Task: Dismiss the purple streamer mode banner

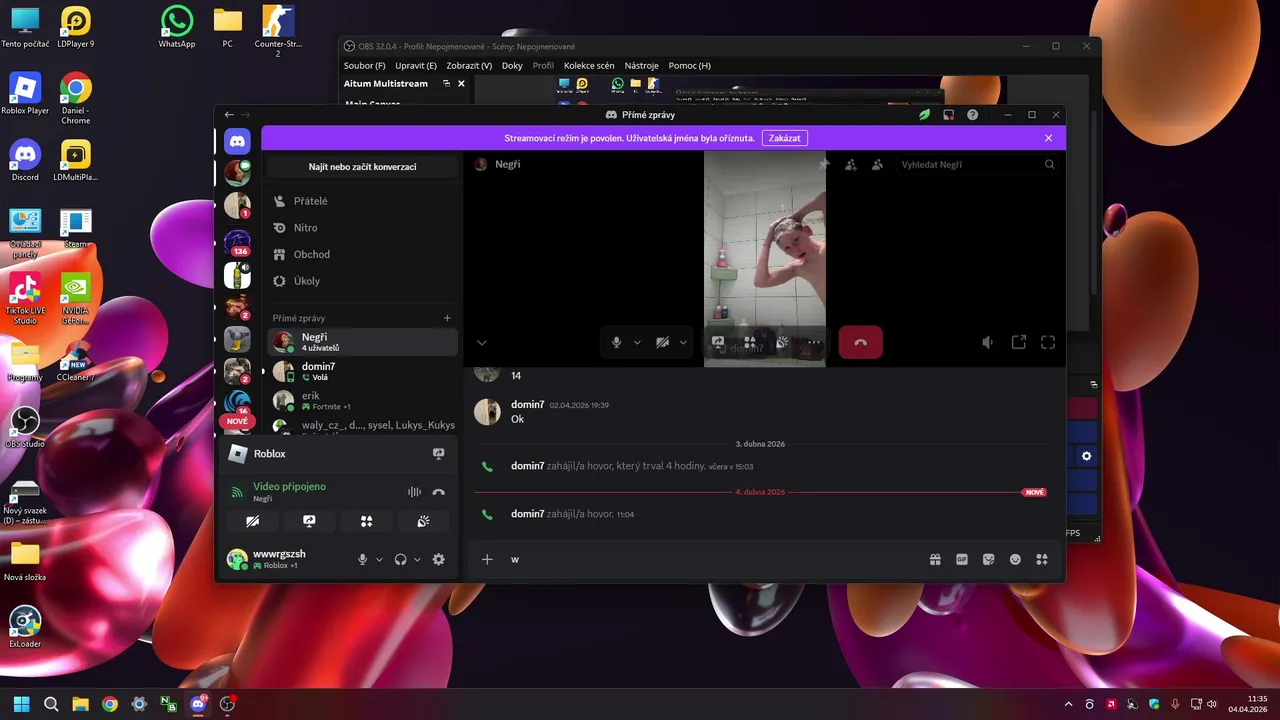Action: click(1048, 138)
